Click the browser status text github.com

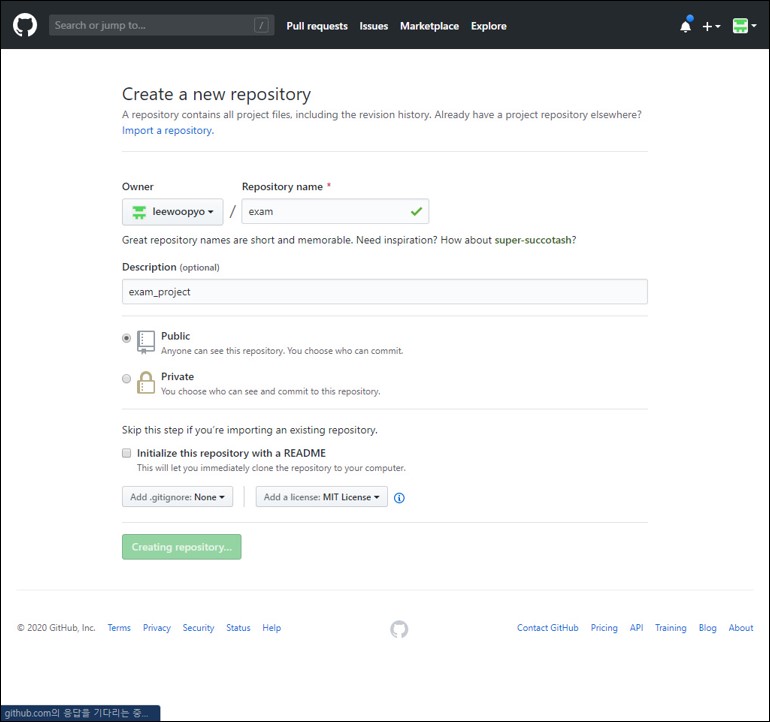click(76, 713)
